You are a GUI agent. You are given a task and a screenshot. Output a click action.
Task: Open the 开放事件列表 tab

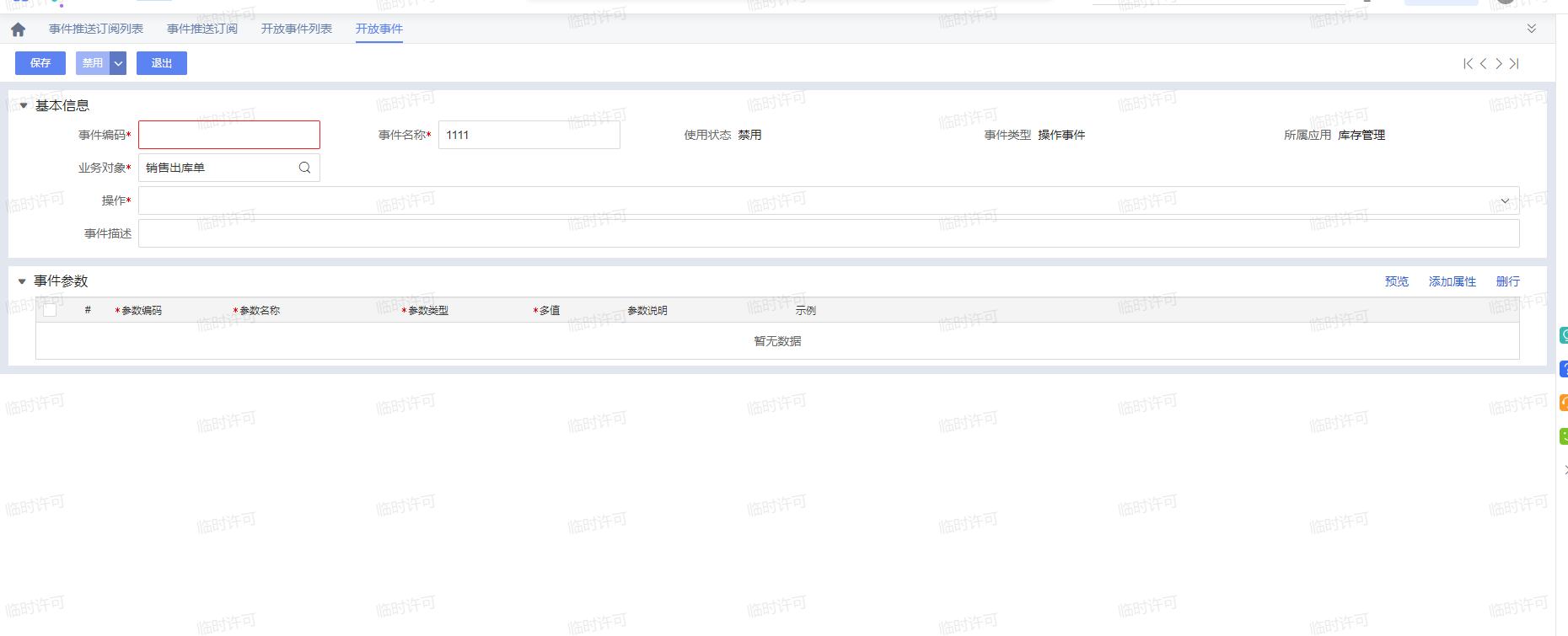[x=297, y=29]
